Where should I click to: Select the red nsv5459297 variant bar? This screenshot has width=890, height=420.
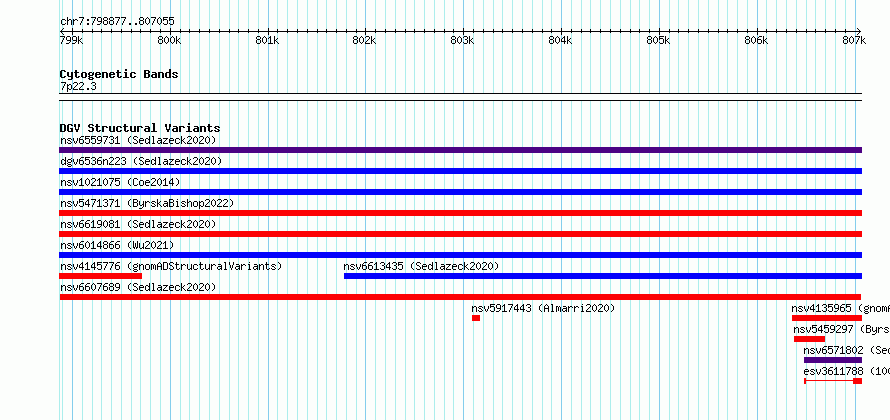tap(809, 339)
